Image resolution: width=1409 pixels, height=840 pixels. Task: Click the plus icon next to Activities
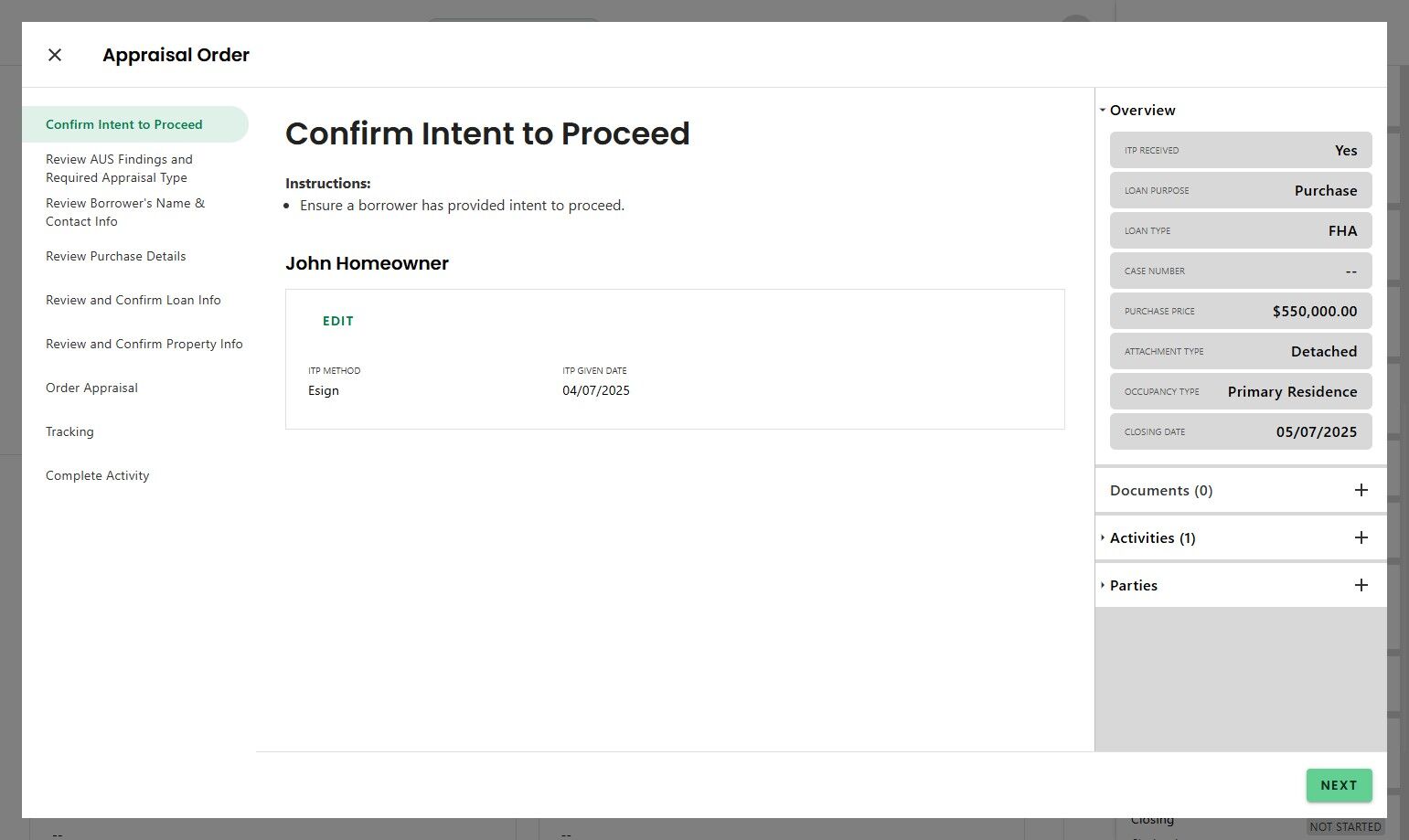tap(1361, 537)
